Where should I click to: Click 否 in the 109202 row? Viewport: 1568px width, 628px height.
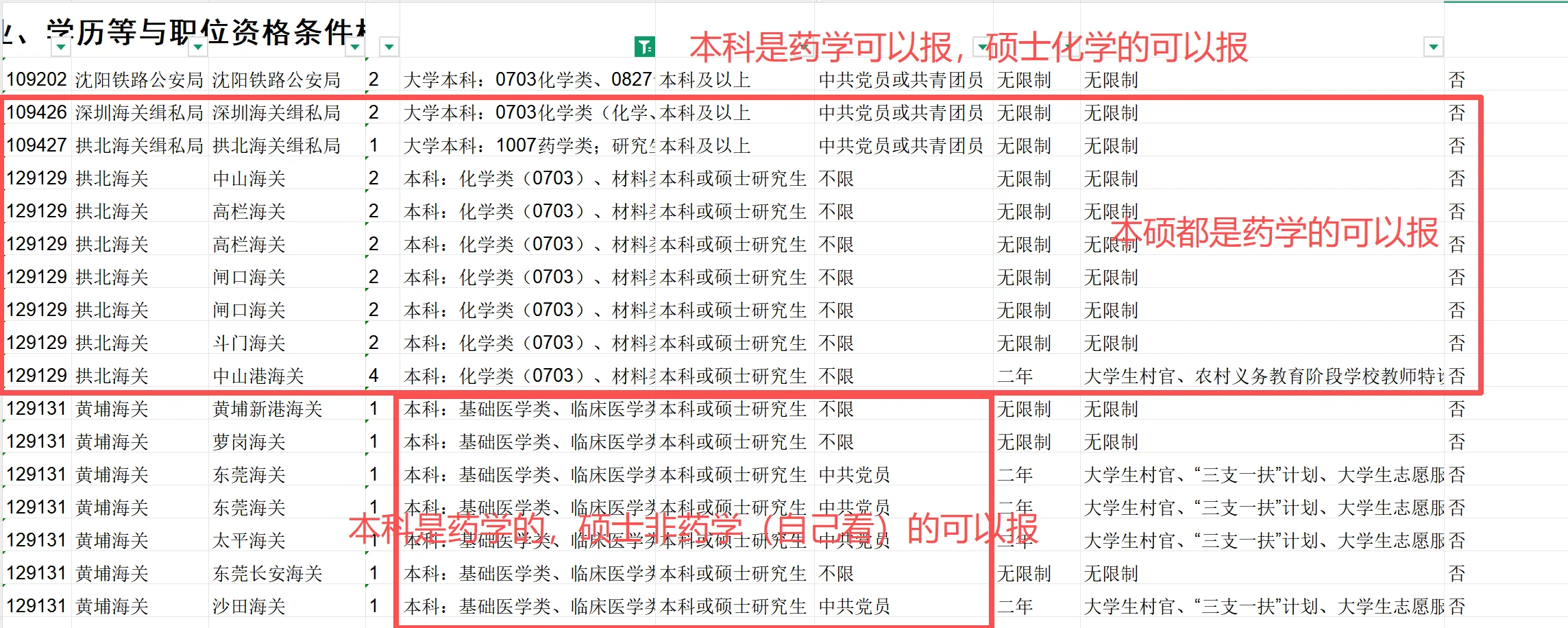tap(1457, 80)
